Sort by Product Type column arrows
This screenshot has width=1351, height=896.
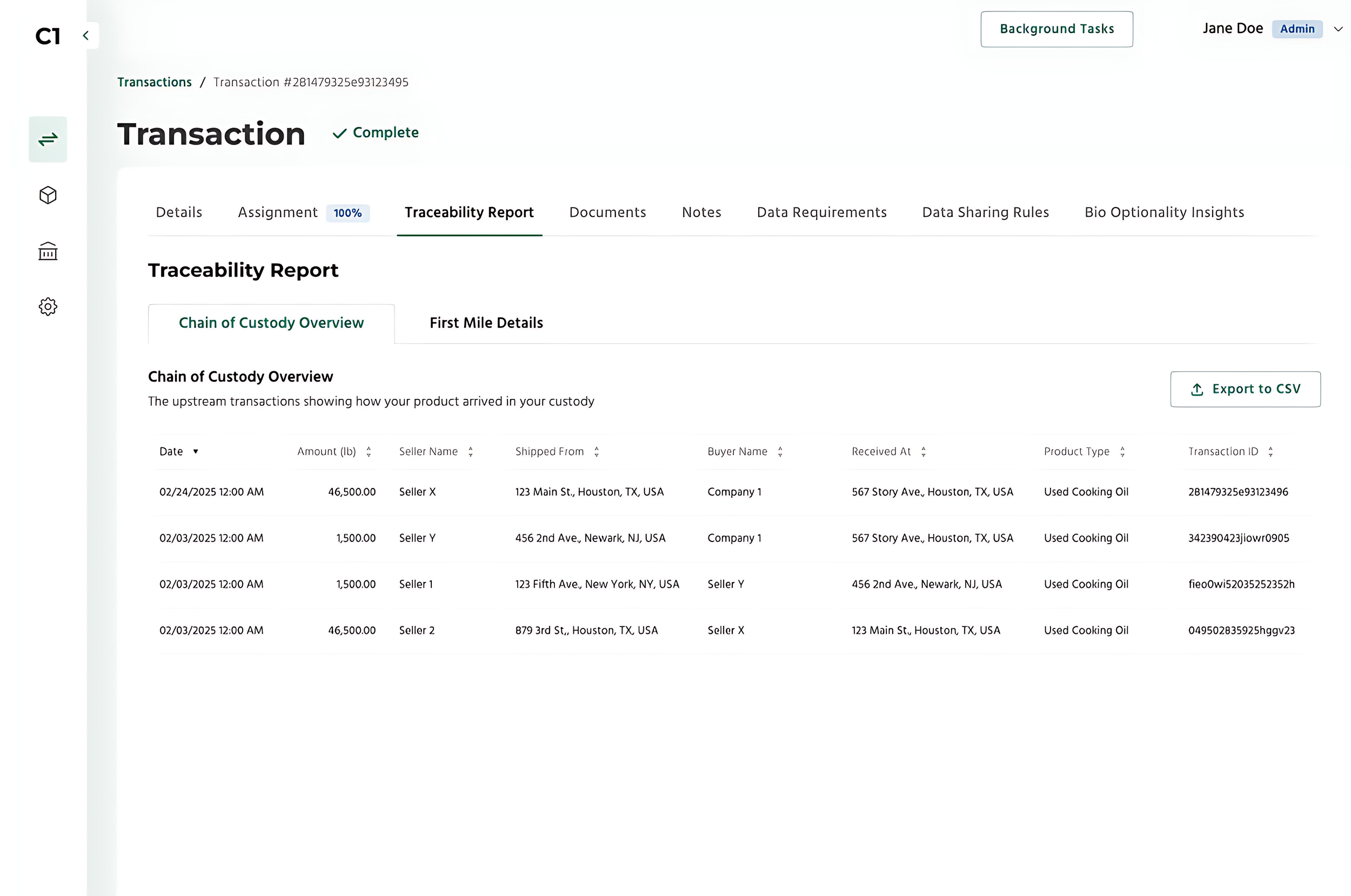pos(1122,452)
